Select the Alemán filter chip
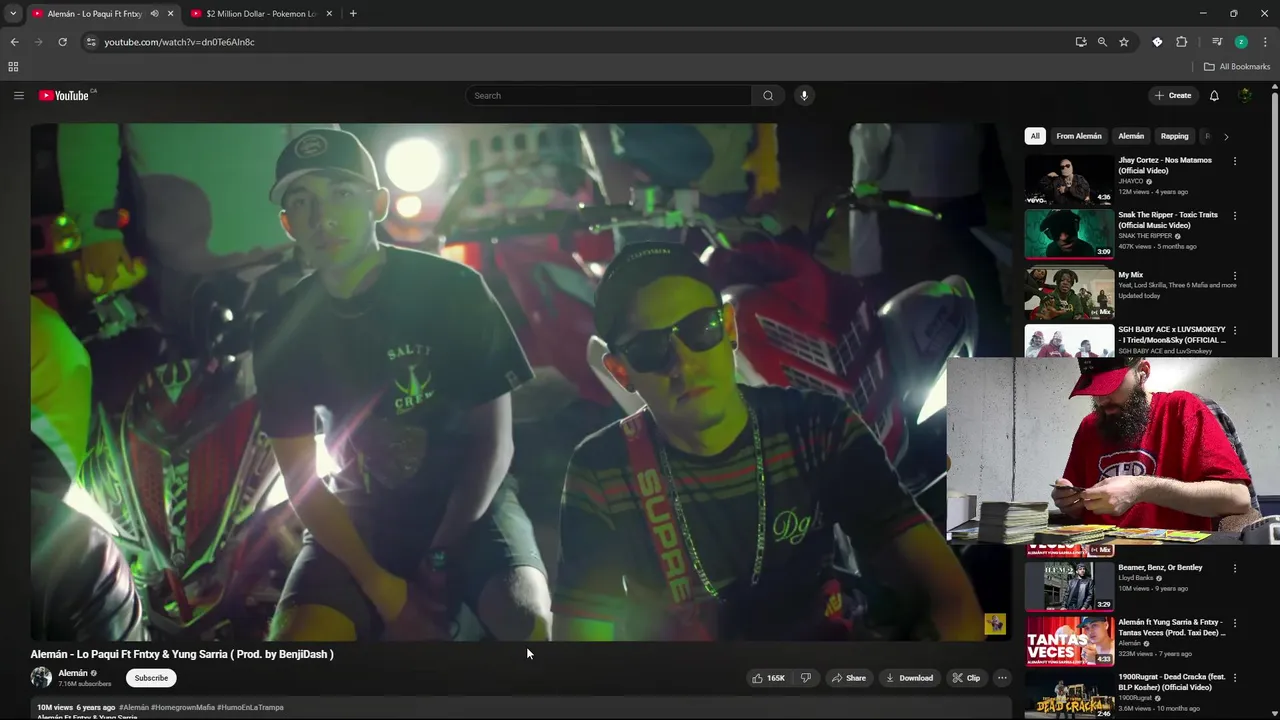 [x=1131, y=136]
